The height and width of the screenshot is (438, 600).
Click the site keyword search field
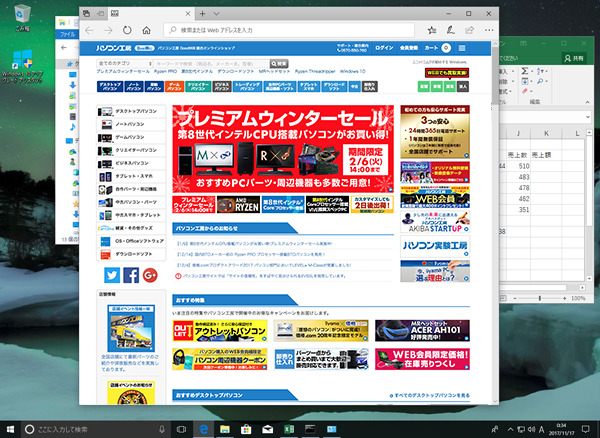coord(211,64)
